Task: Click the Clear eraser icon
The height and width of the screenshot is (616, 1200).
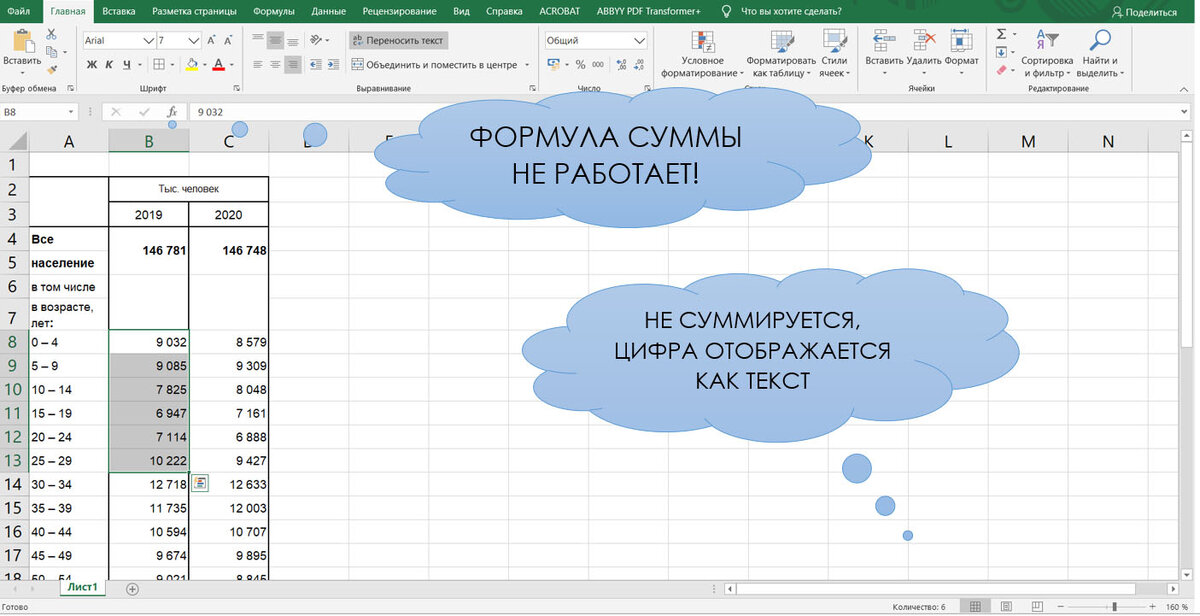Action: click(x=1001, y=70)
